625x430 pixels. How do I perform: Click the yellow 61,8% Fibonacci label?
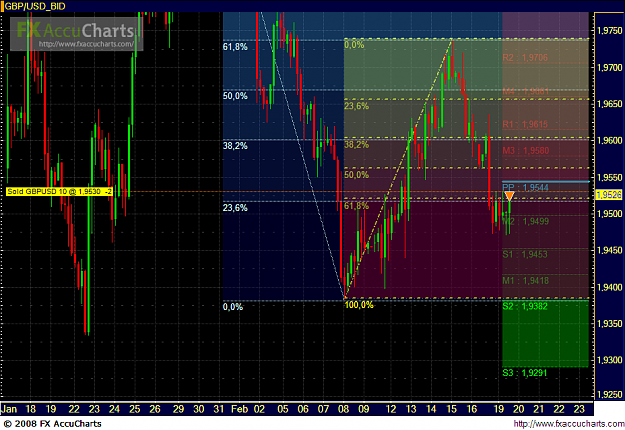pyautogui.click(x=357, y=206)
